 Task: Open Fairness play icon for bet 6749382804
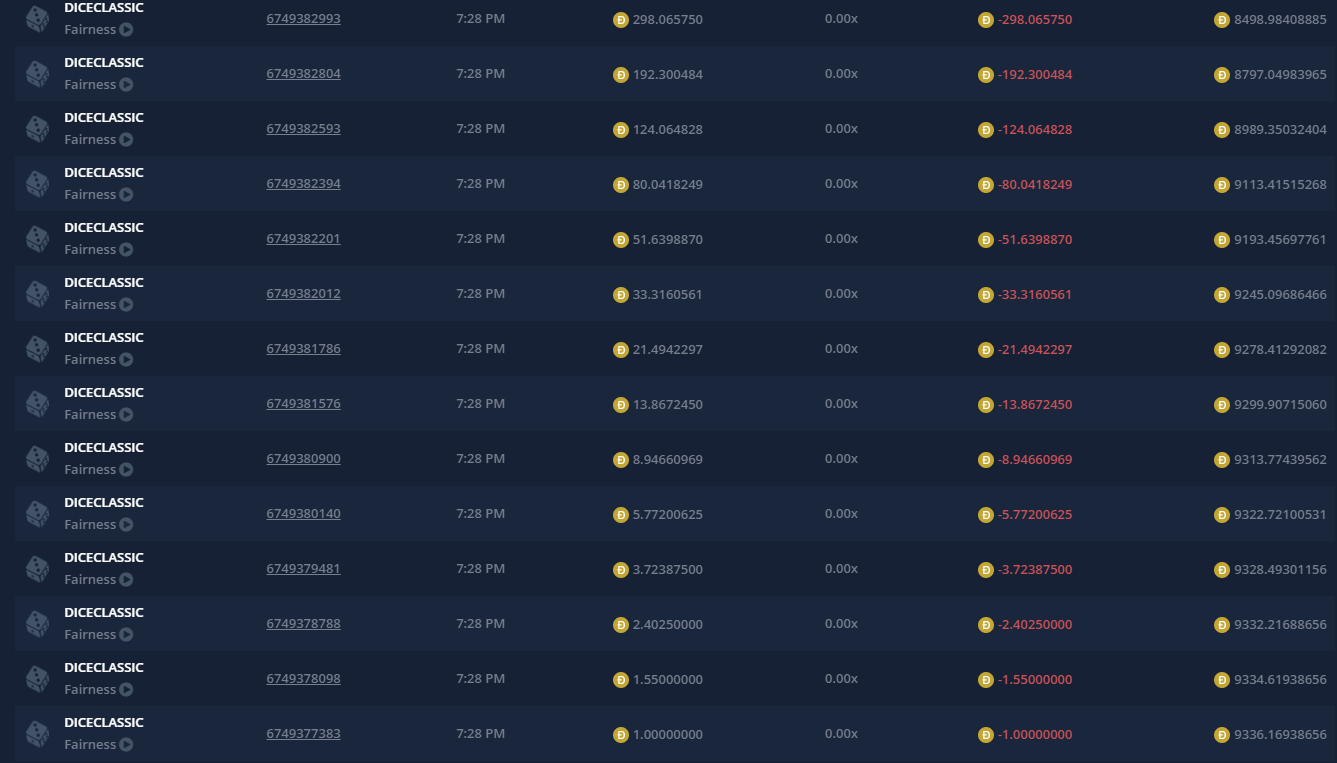tap(126, 85)
